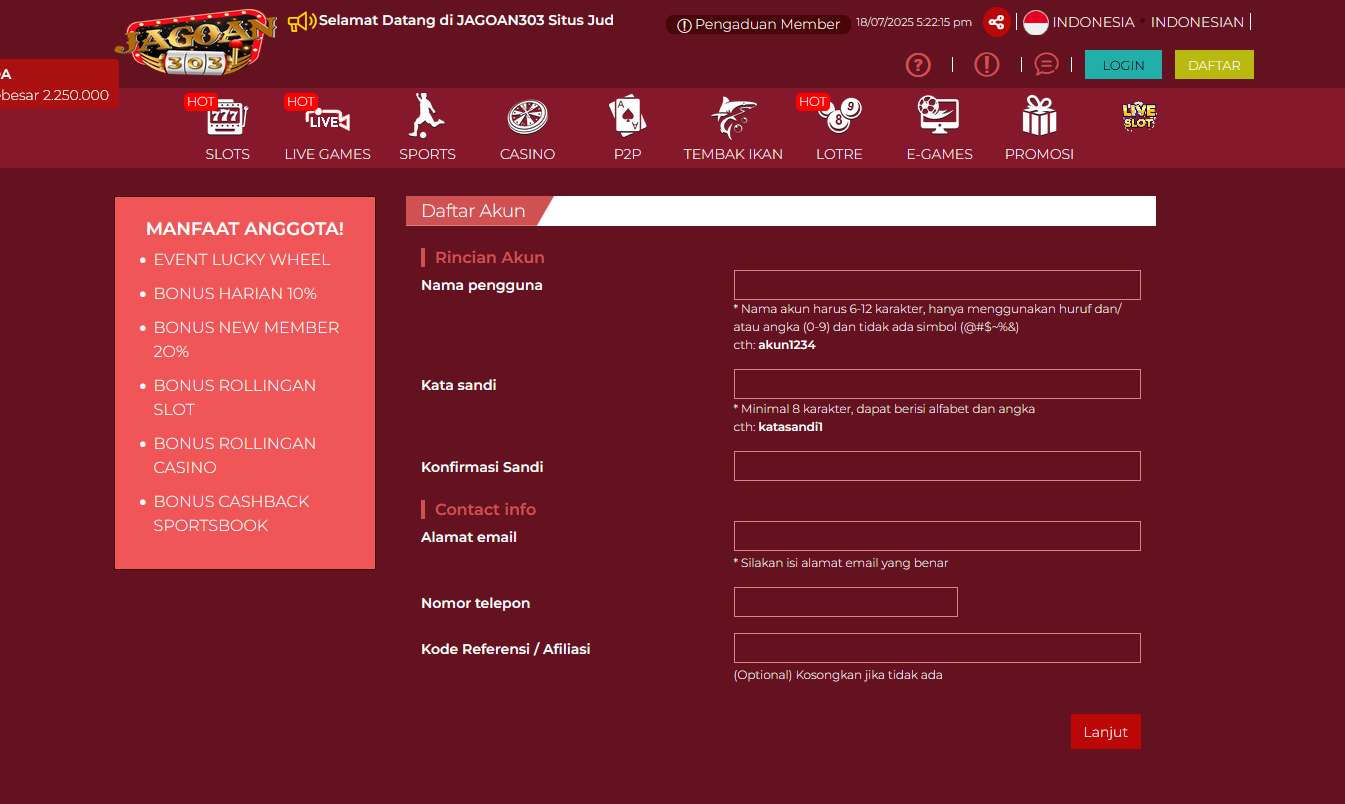Image resolution: width=1345 pixels, height=804 pixels.
Task: Open the red share icon
Action: coord(996,22)
